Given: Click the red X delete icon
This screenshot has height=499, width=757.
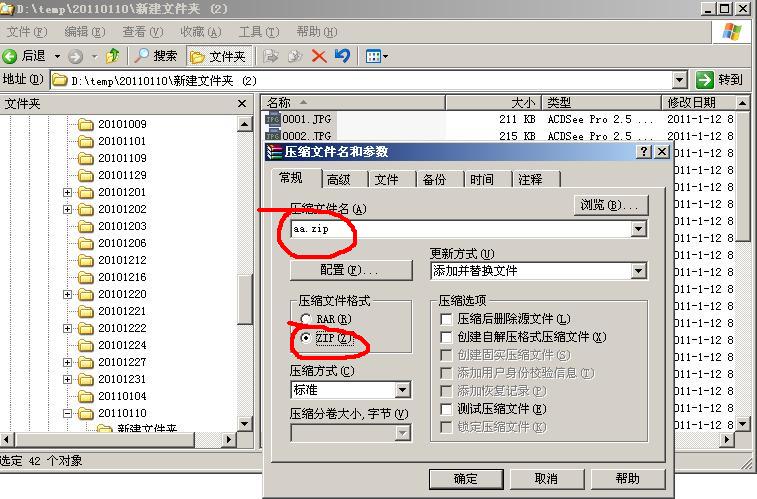Looking at the screenshot, I should pyautogui.click(x=319, y=56).
